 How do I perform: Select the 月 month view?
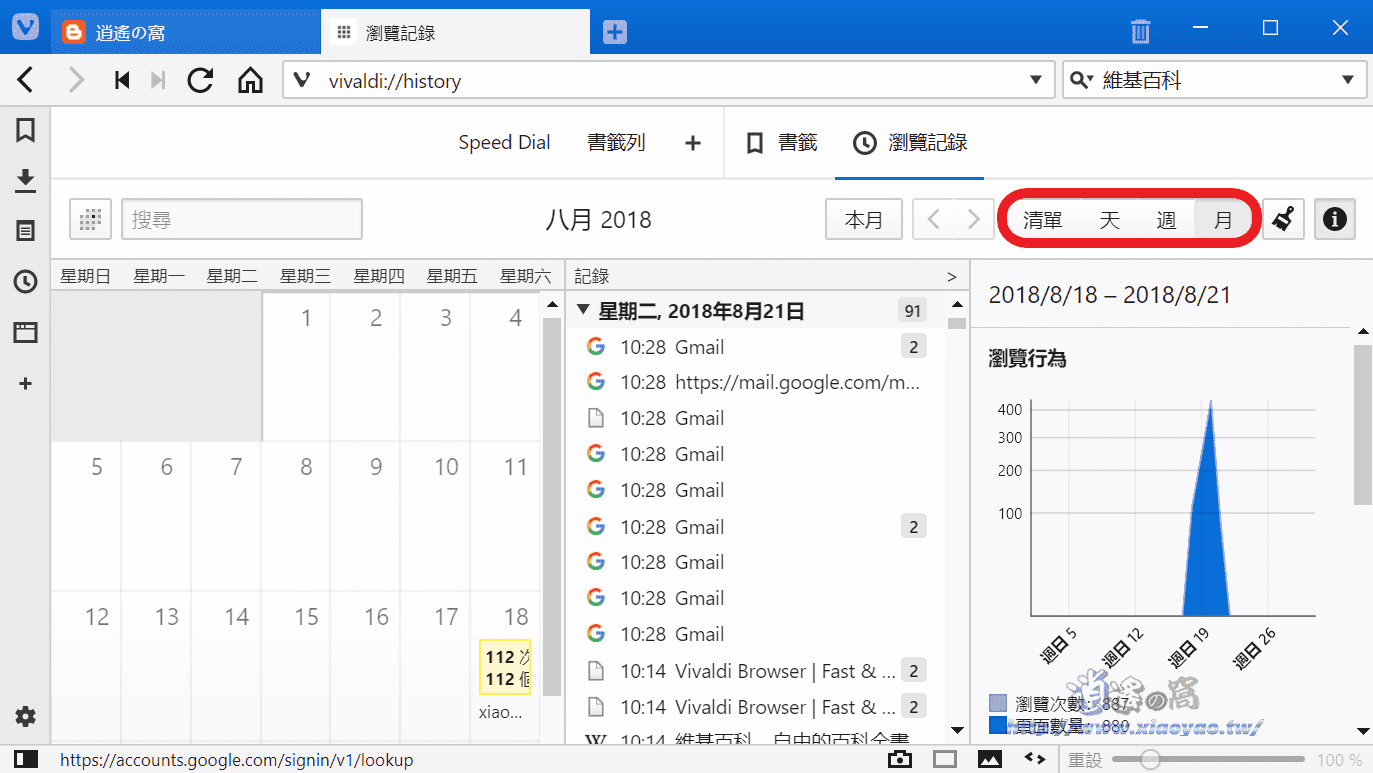pos(1223,220)
